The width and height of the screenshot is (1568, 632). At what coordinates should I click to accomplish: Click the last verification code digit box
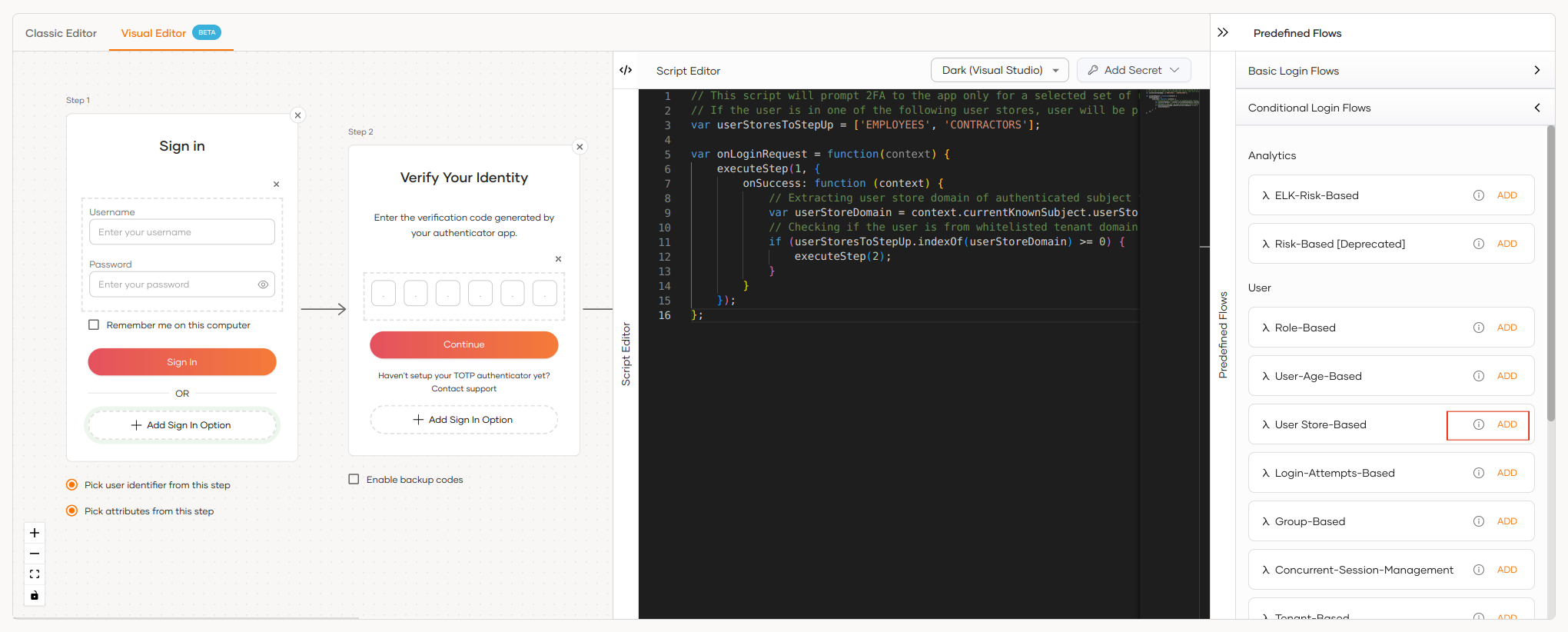545,293
